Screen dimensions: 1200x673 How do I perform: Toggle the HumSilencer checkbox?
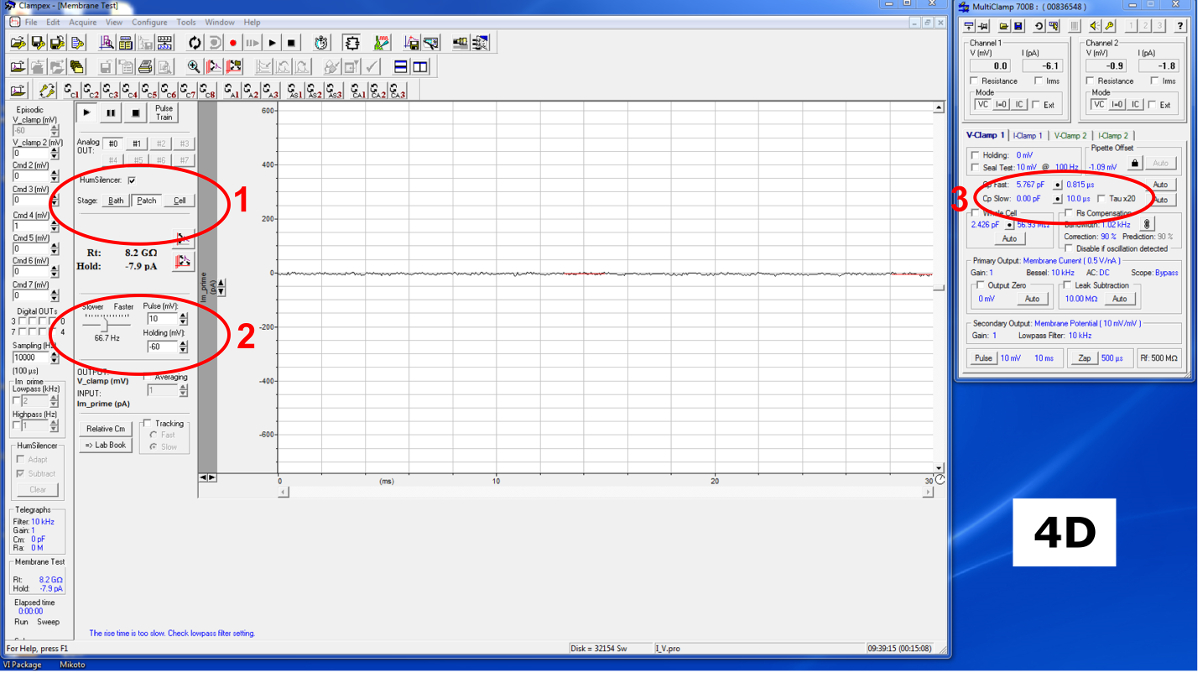(x=131, y=180)
